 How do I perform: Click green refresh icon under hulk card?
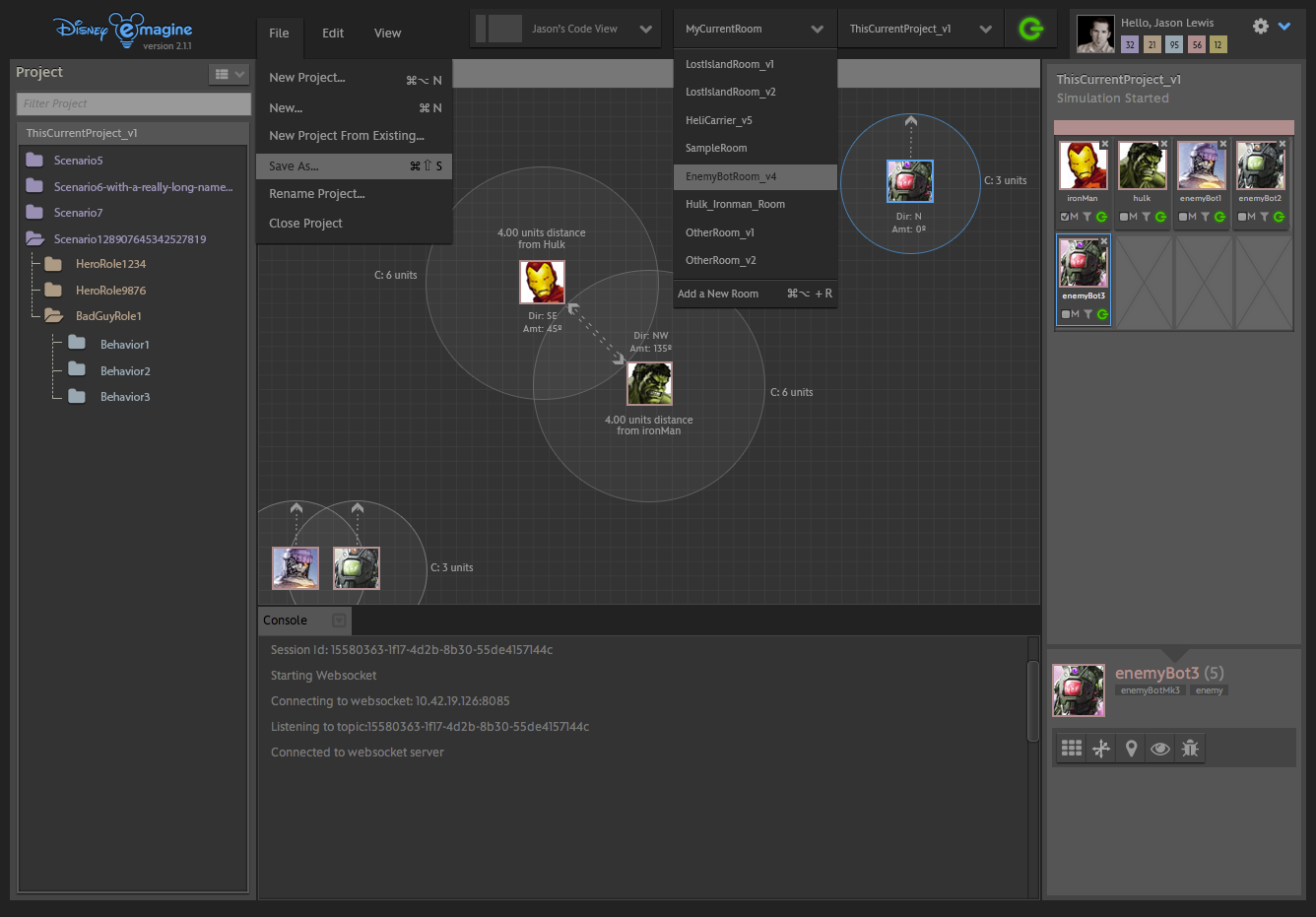pyautogui.click(x=1160, y=217)
